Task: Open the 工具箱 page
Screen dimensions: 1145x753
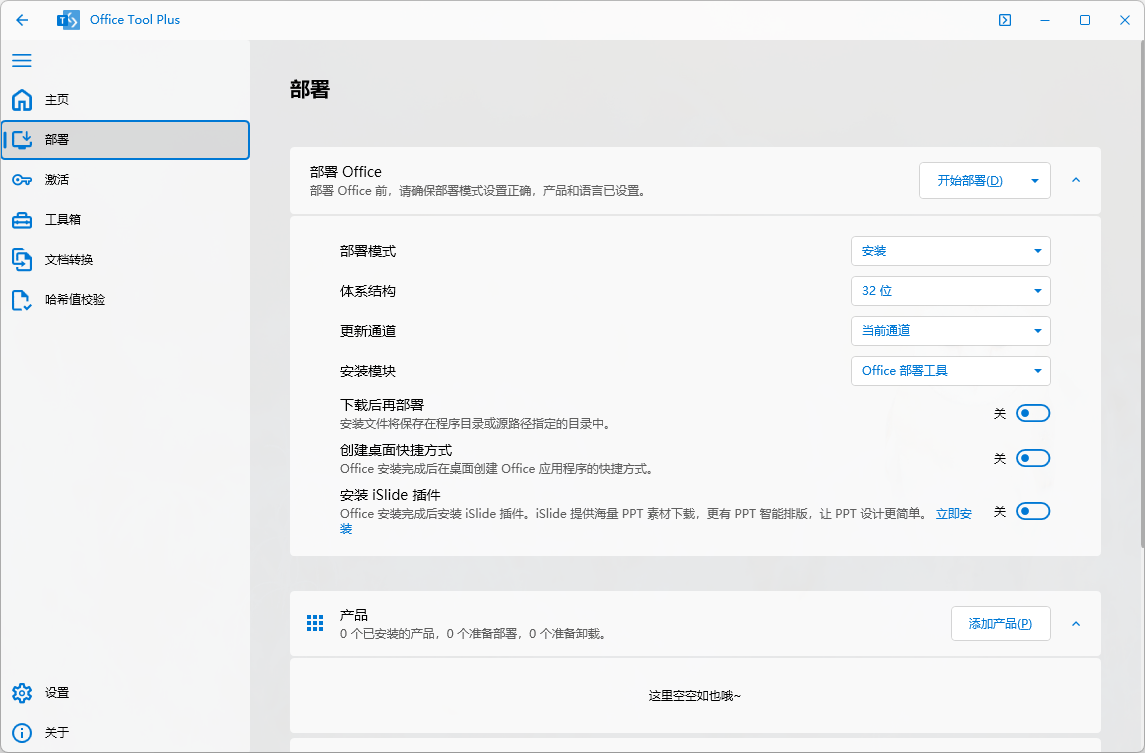Action: [x=126, y=219]
